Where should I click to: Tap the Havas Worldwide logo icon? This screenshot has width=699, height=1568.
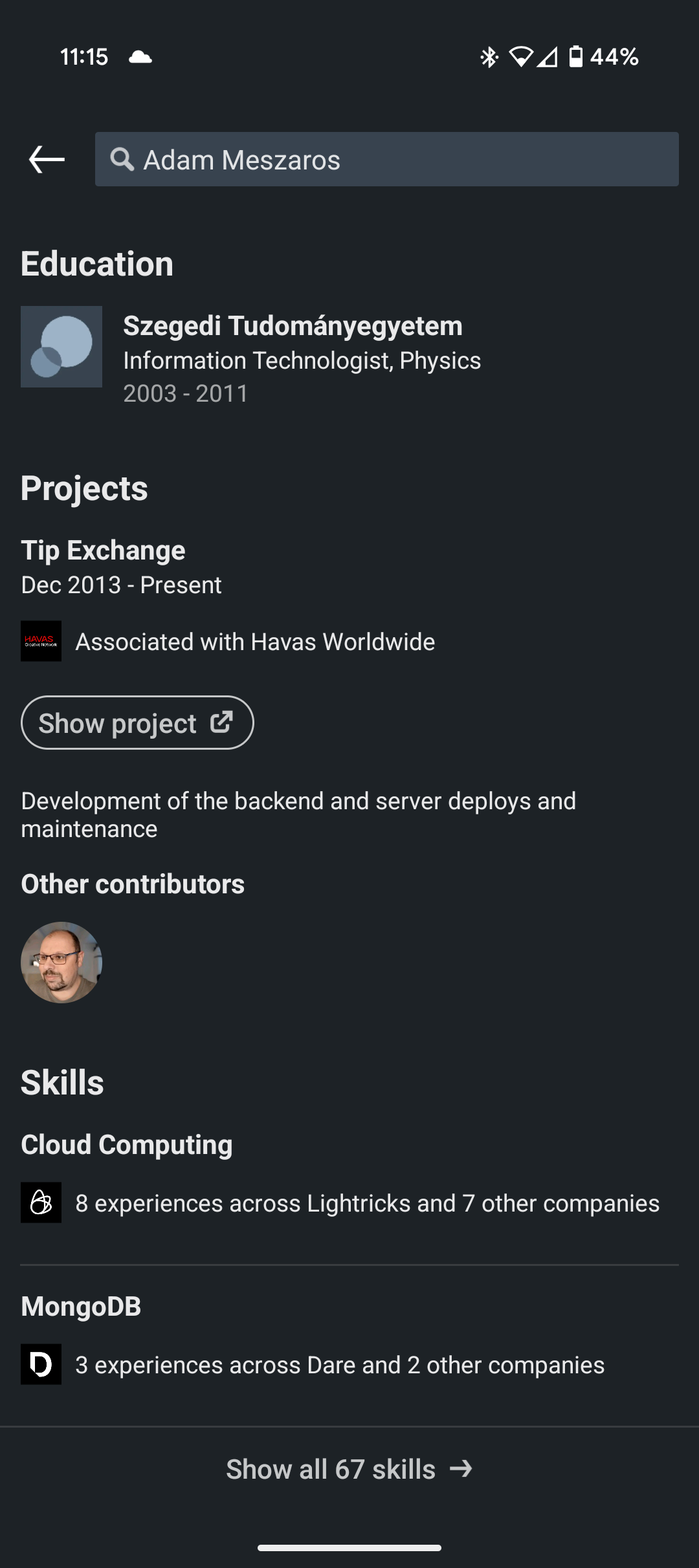(x=41, y=641)
